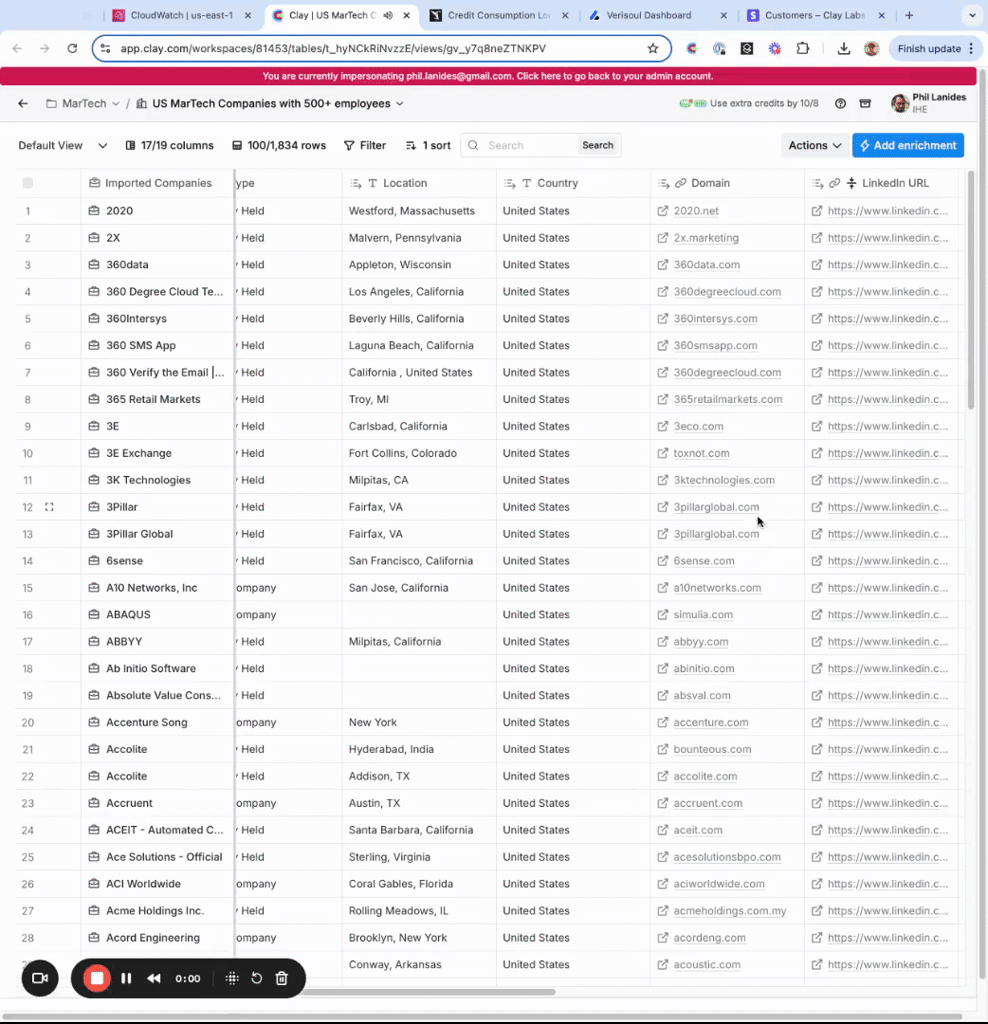Click the Add enrichment button

(907, 145)
